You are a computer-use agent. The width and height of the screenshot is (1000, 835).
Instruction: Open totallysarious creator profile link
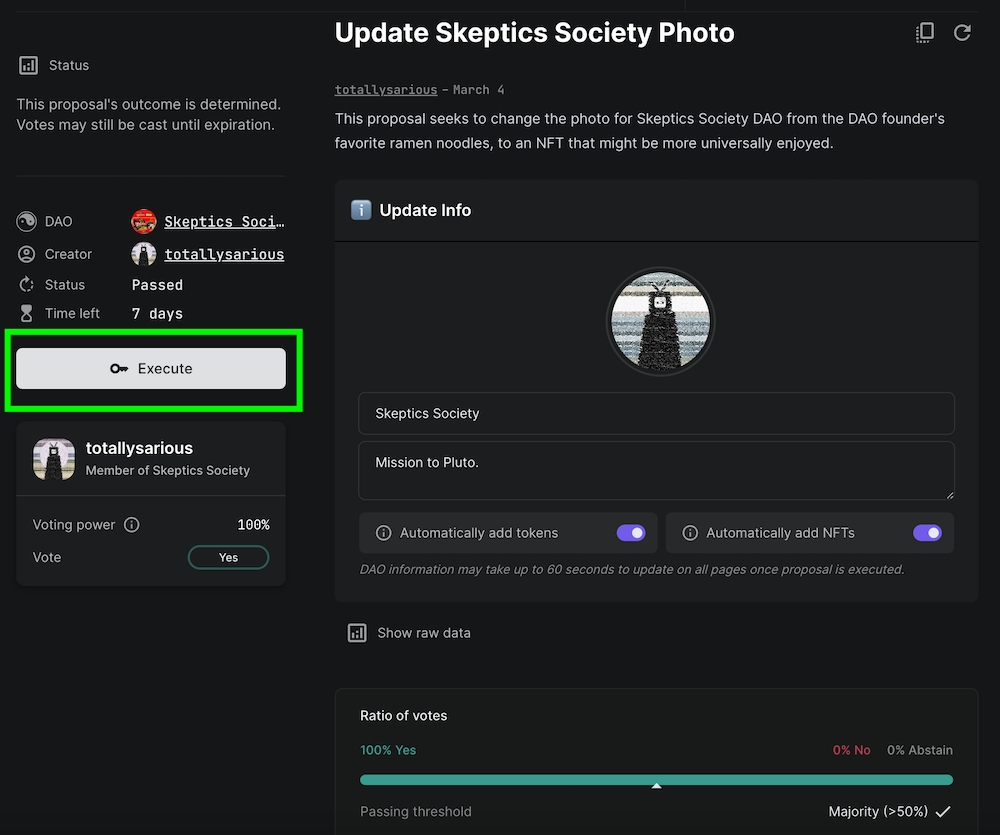tap(224, 255)
